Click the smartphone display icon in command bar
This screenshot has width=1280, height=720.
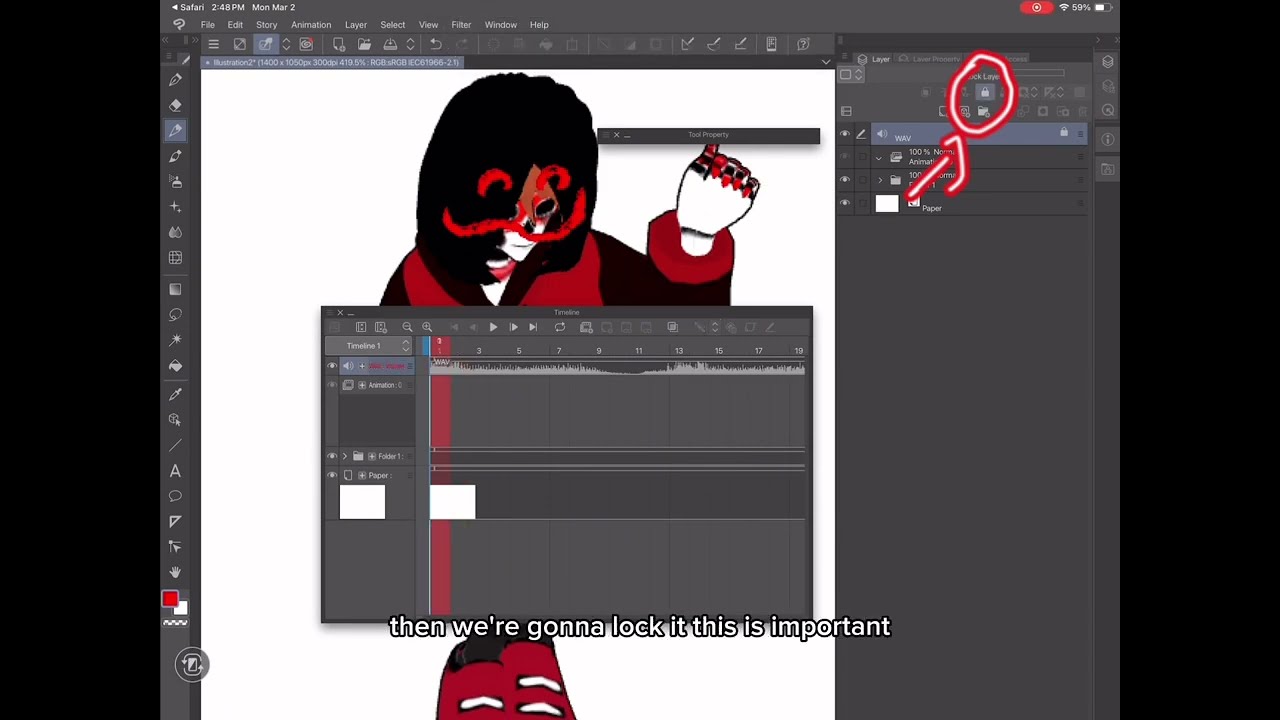[771, 44]
